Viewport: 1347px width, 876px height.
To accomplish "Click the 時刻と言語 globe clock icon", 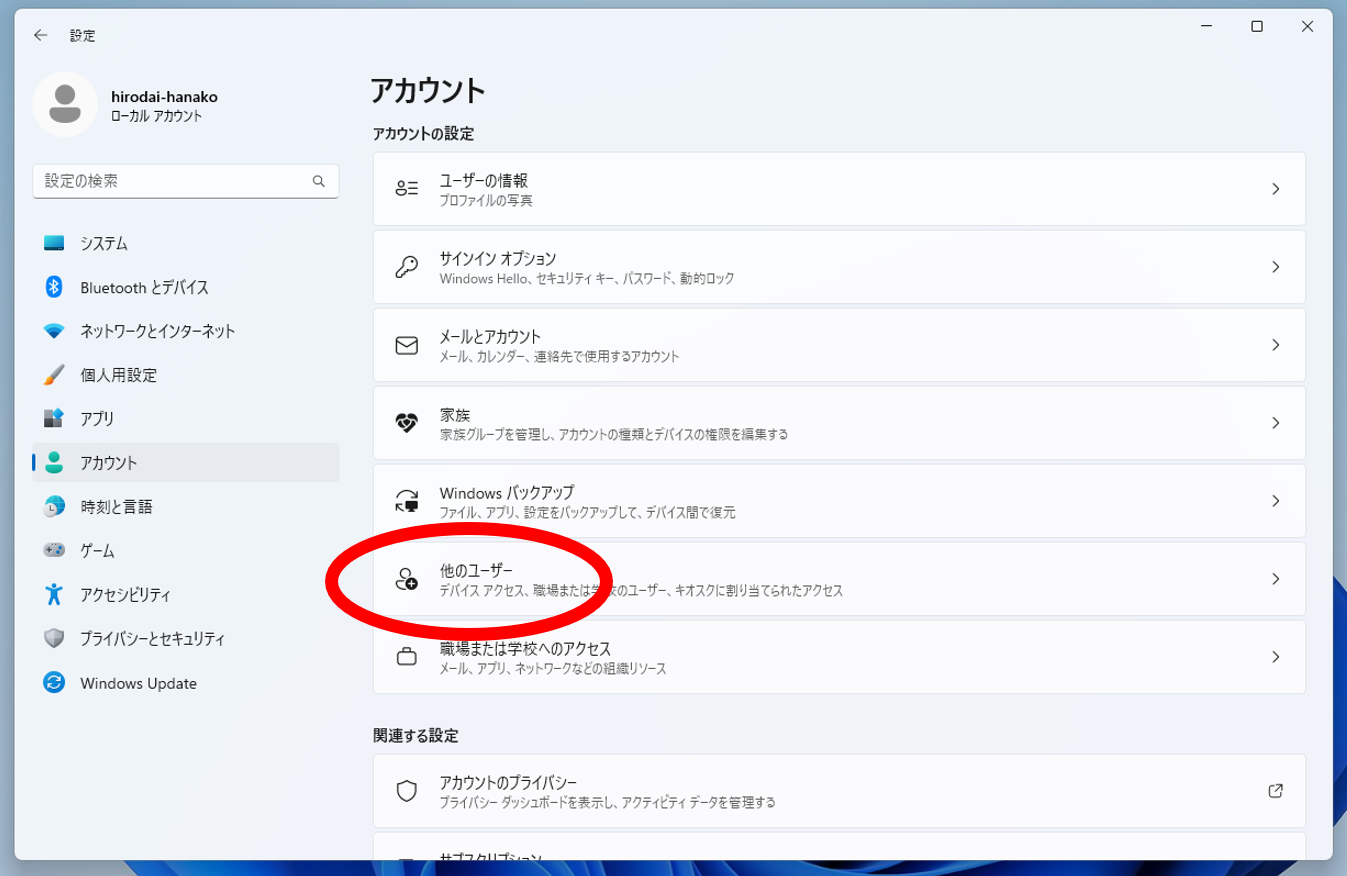I will point(54,507).
